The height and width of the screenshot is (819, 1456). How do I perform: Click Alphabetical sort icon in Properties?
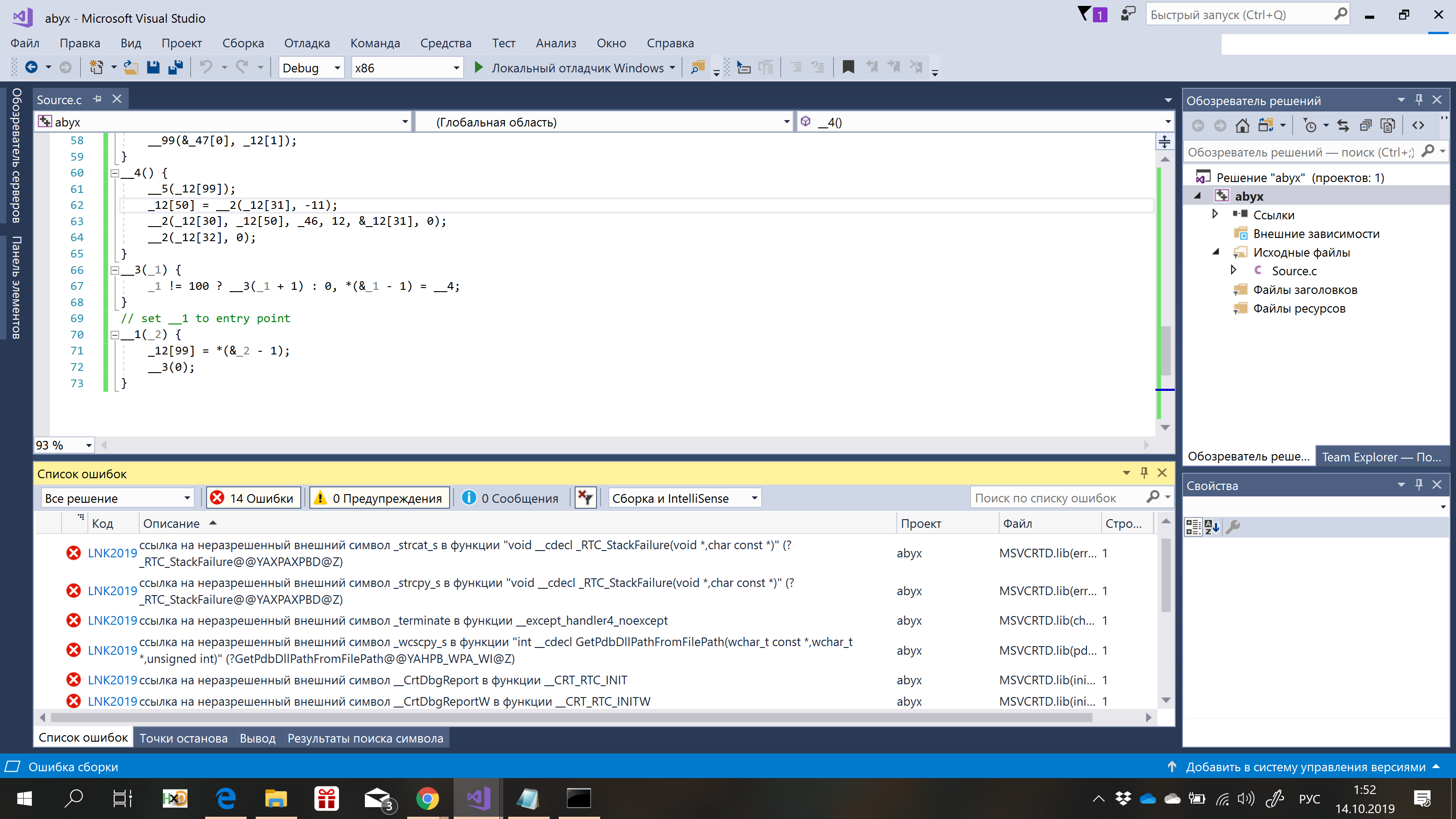coord(1211,527)
